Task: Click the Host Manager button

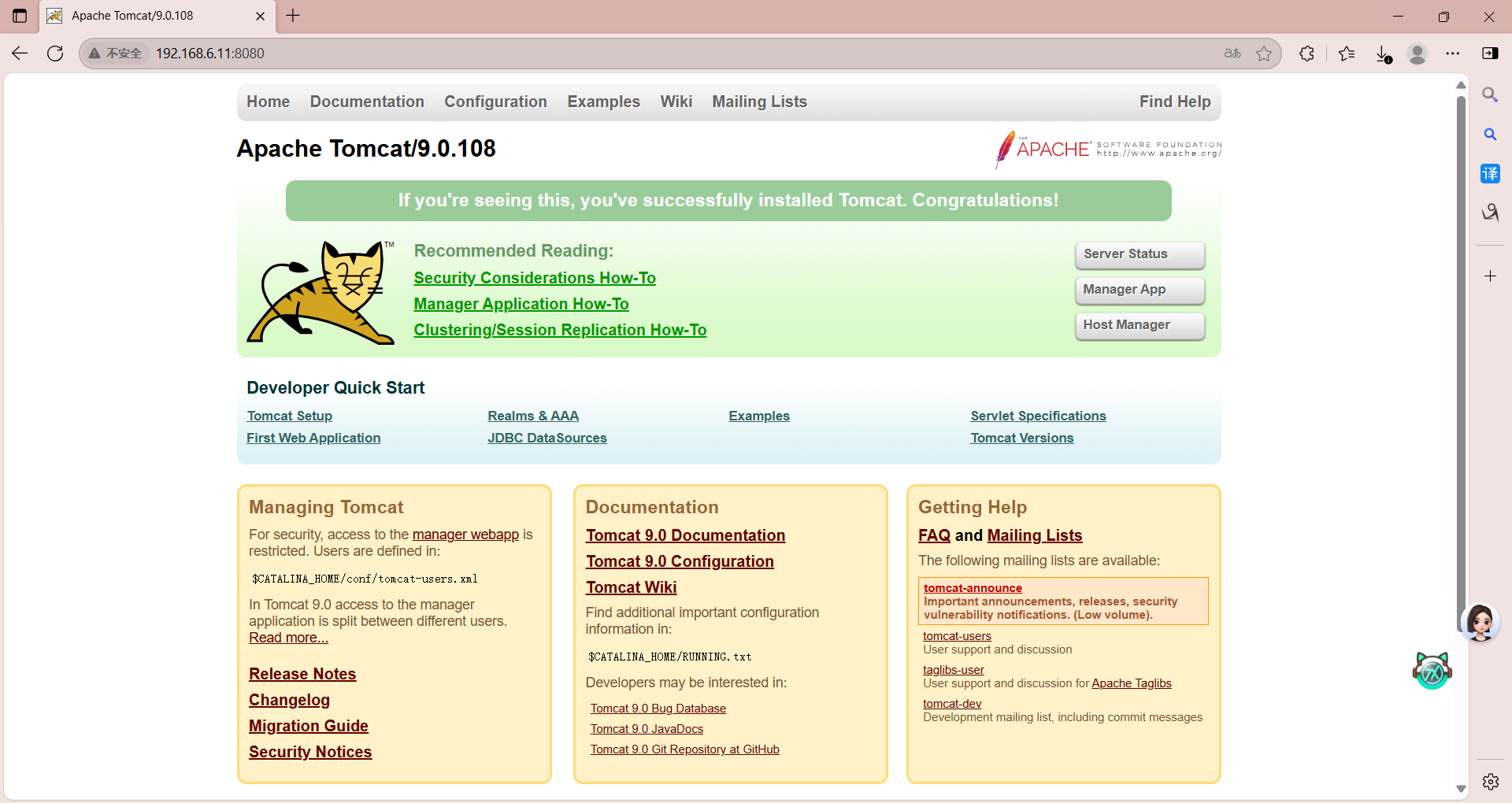Action: point(1140,325)
